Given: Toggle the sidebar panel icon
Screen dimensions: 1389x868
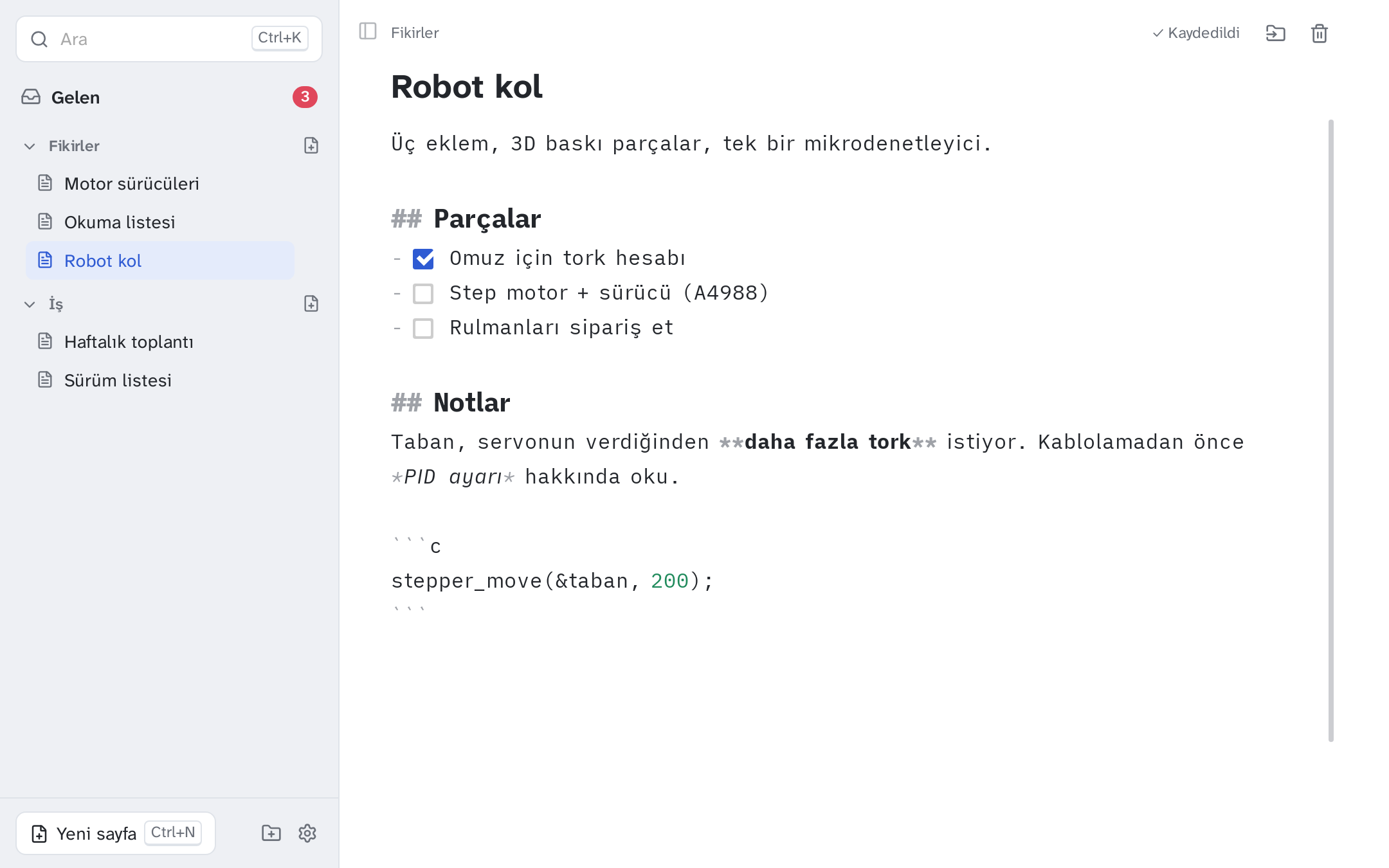Looking at the screenshot, I should [367, 32].
